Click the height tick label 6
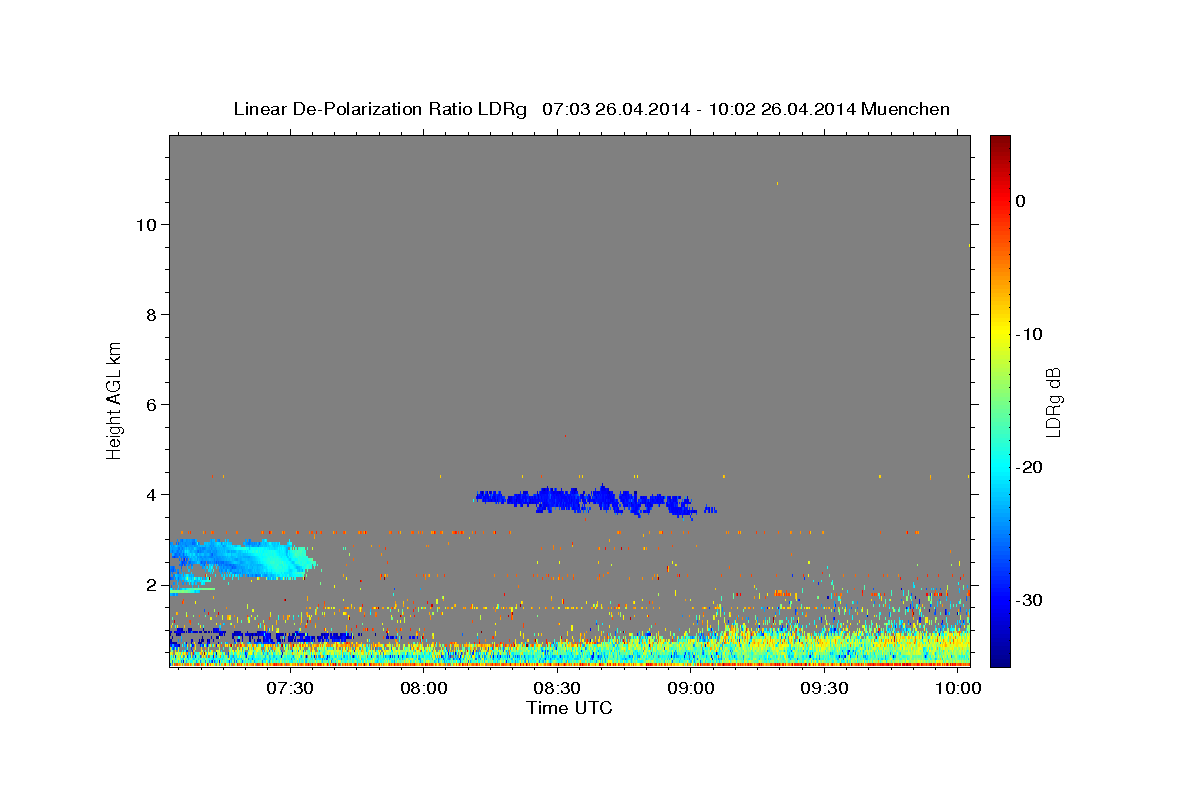Screen dimensions: 1200x800 click(150, 404)
